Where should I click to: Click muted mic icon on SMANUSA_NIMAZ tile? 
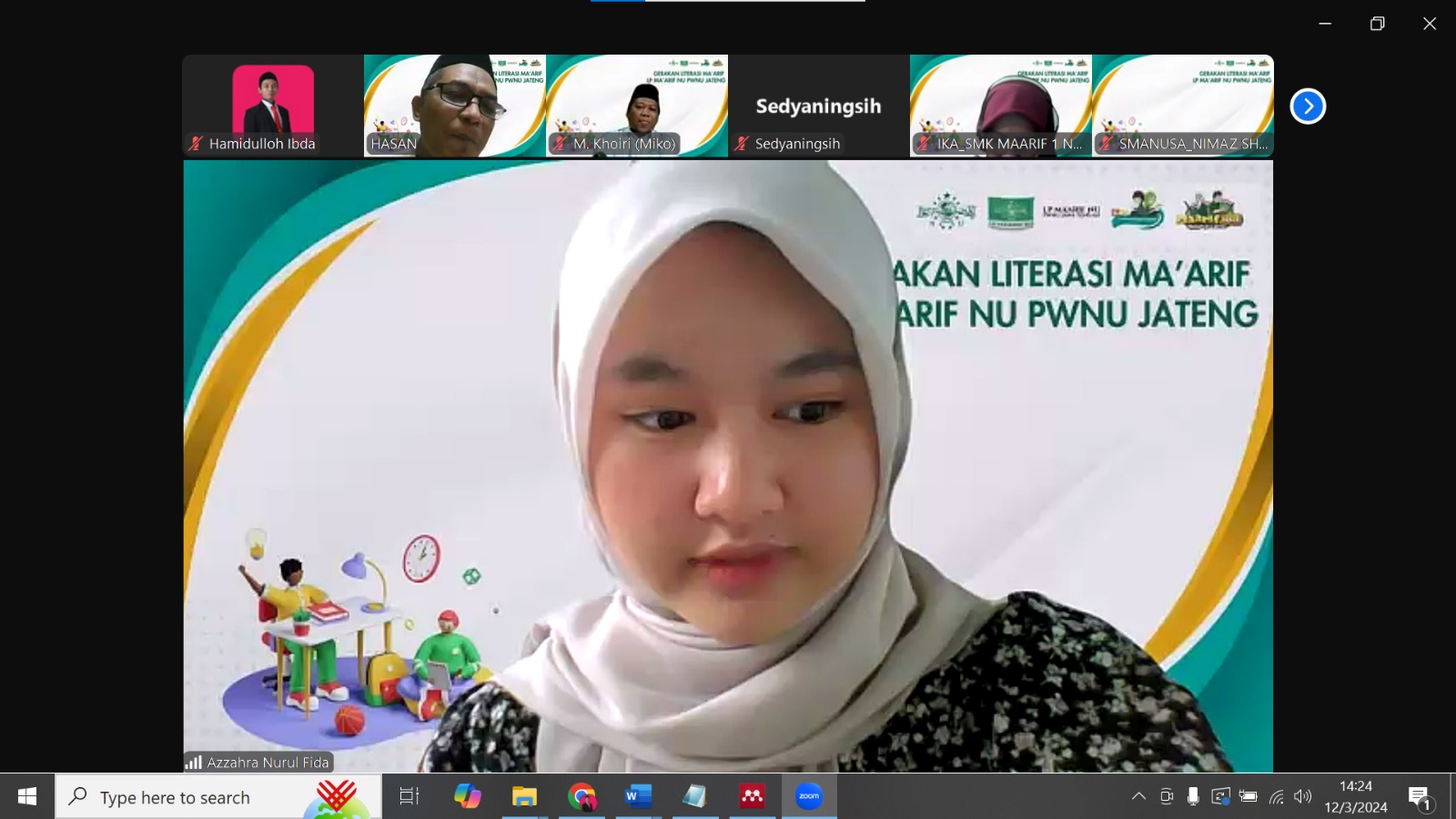[1106, 144]
